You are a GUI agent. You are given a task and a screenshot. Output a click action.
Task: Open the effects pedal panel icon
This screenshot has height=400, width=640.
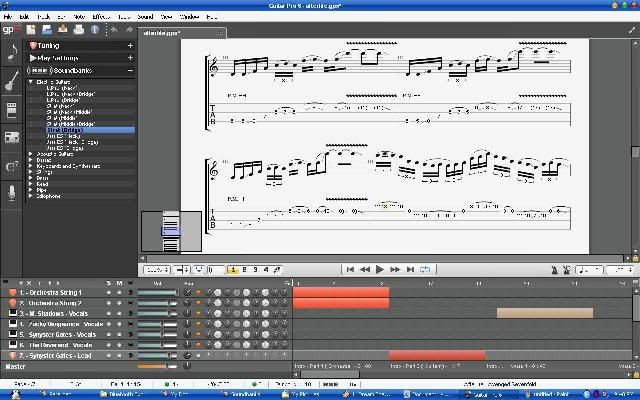pos(11,109)
